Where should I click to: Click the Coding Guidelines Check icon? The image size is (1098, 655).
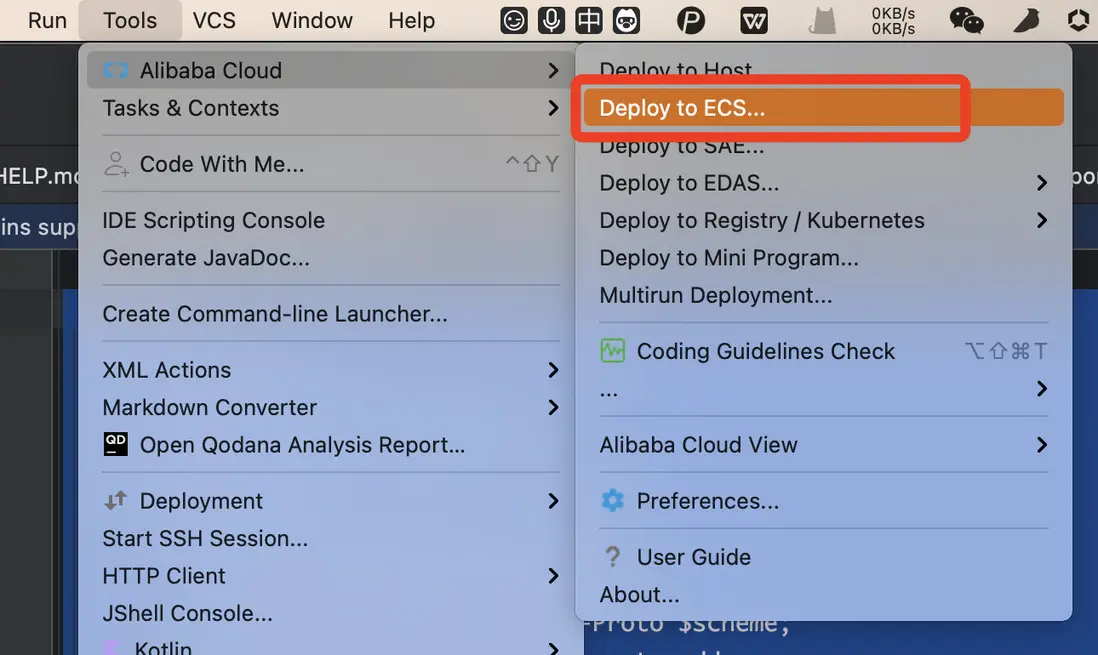pos(613,350)
